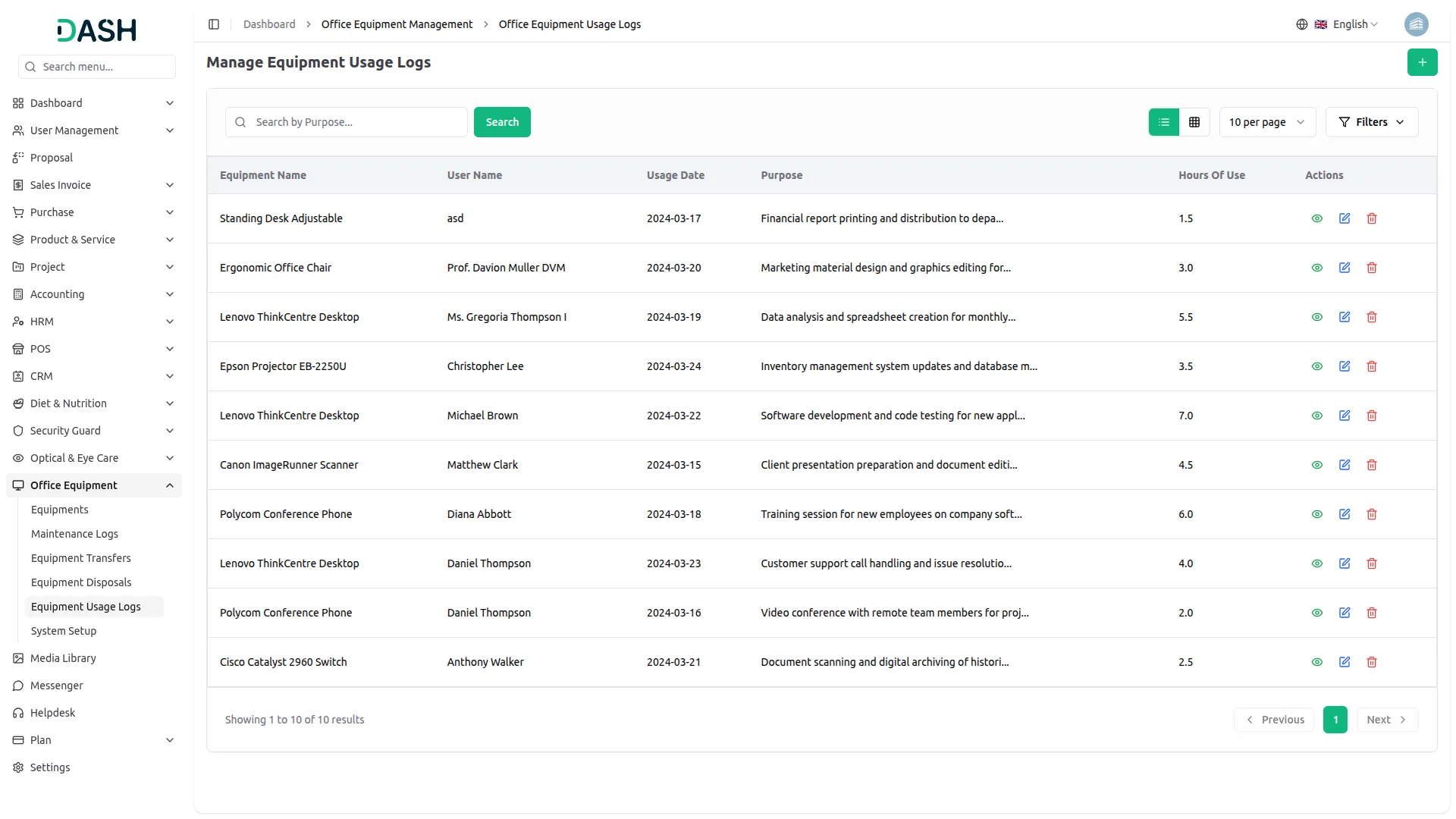1456x819 pixels.
Task: Switch to grid view layout
Action: coord(1194,122)
